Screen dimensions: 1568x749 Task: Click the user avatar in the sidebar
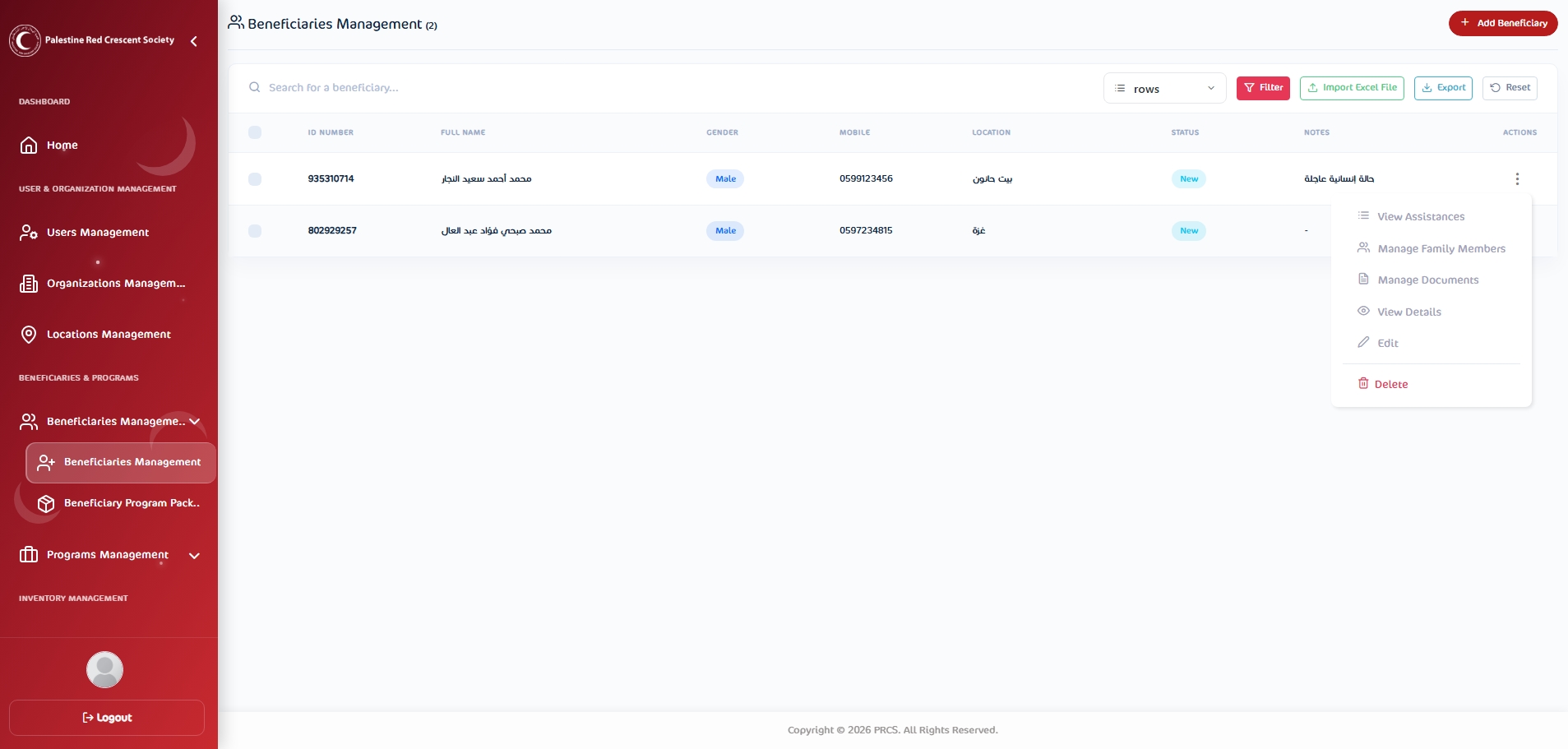[104, 669]
